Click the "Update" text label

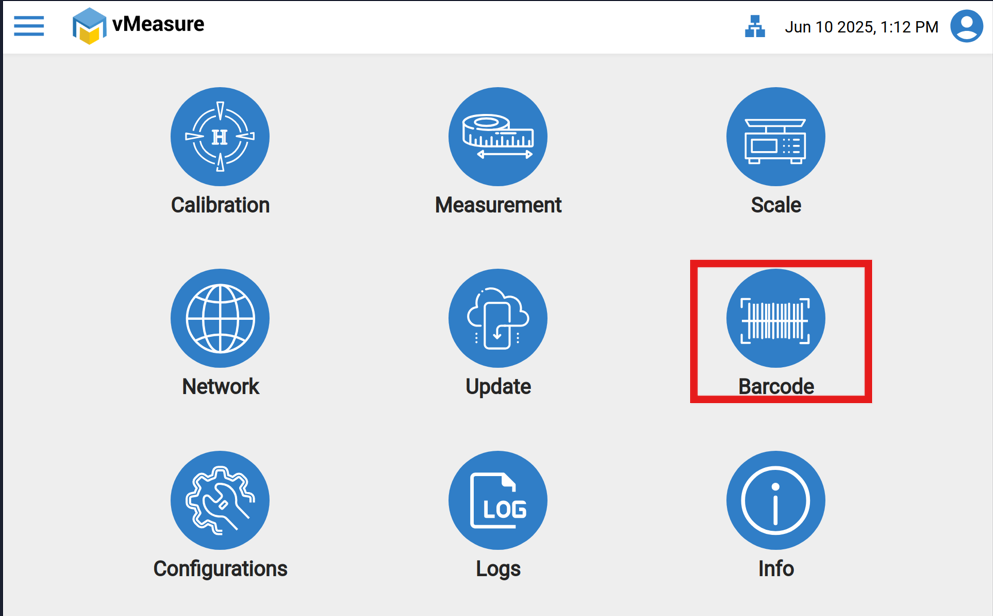[498, 387]
